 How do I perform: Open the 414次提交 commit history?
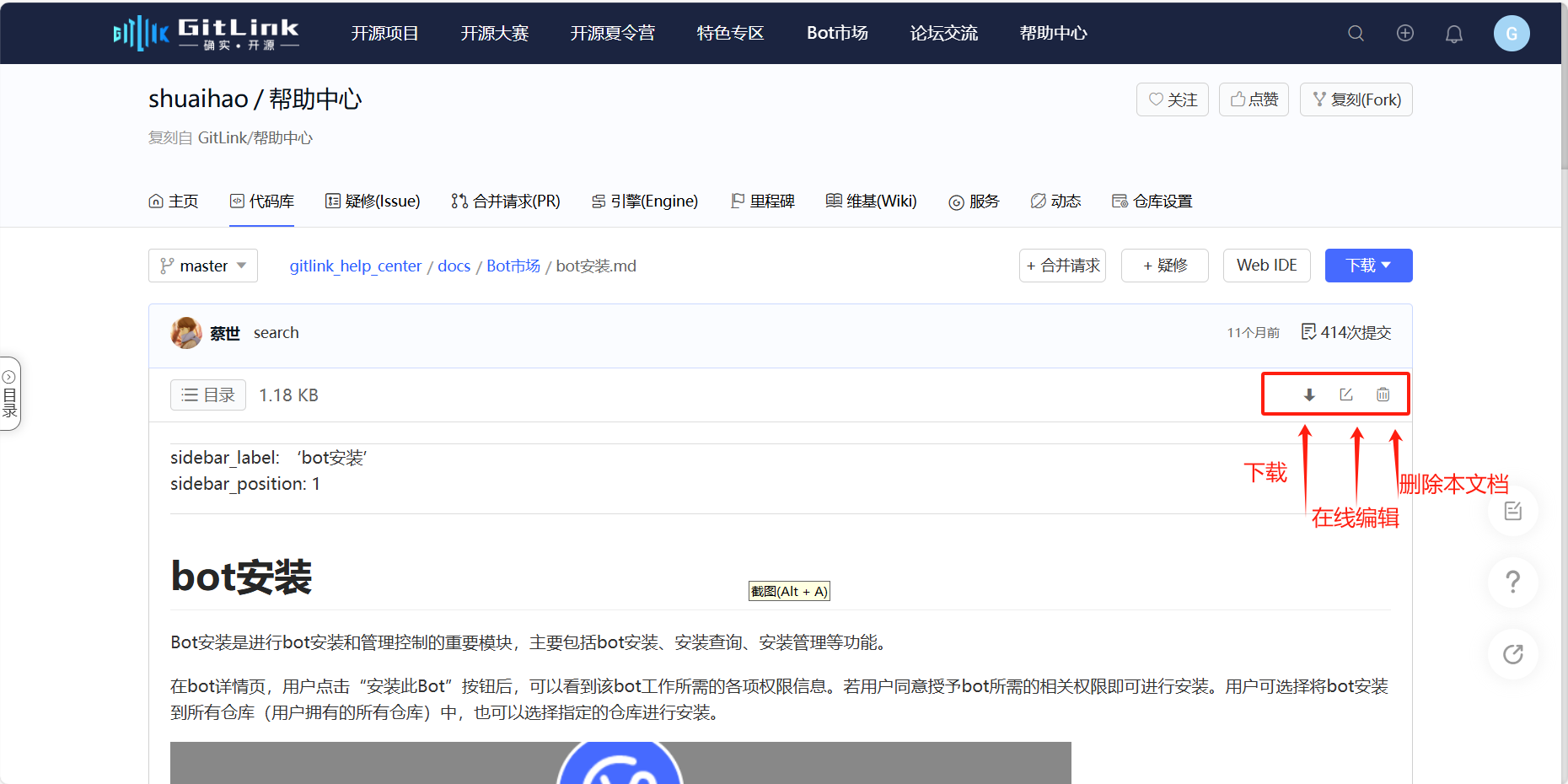1346,332
